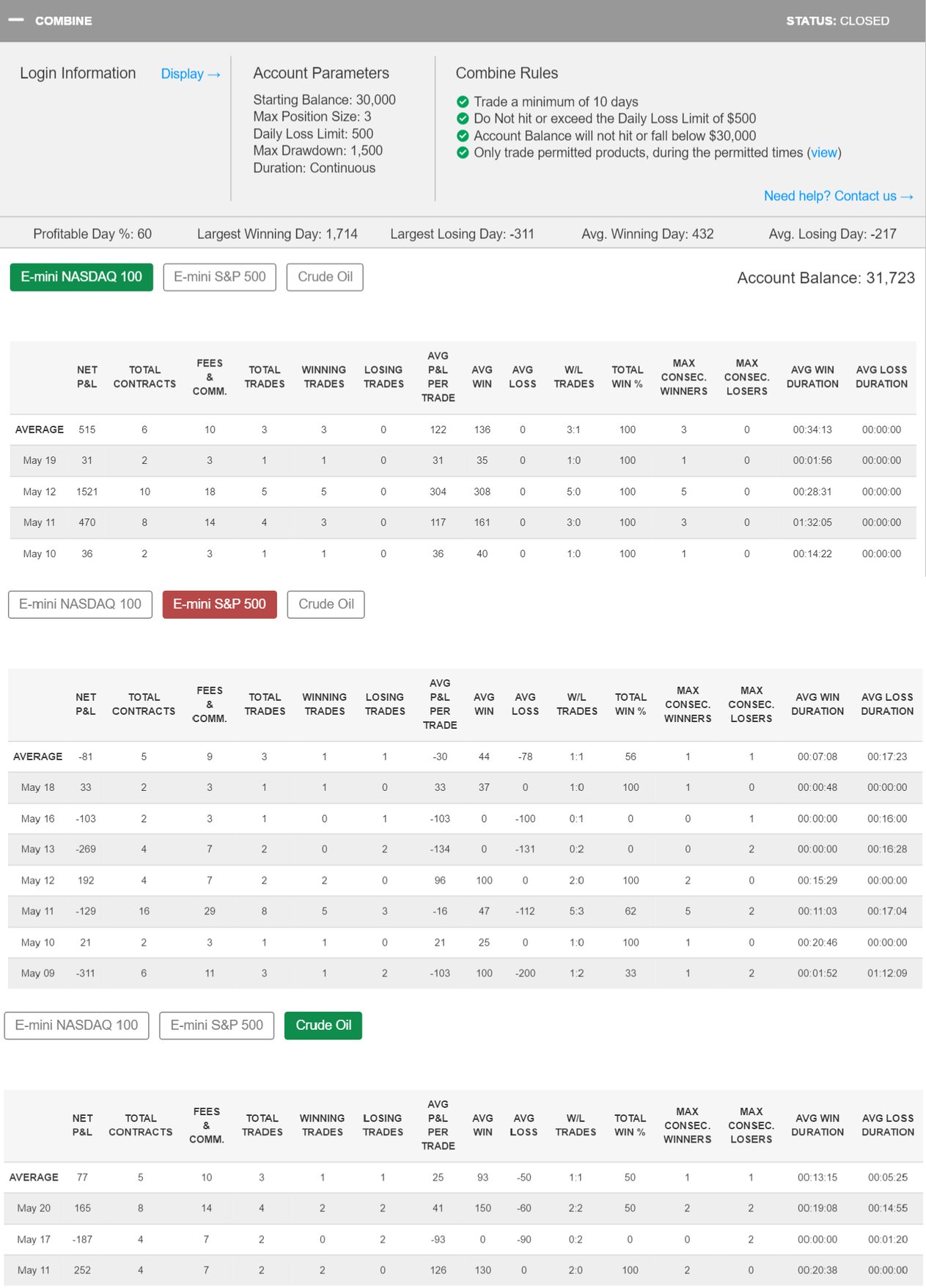Click NET P&L column header in NASDAQ table
This screenshot has height=1288, width=926.
[x=87, y=377]
